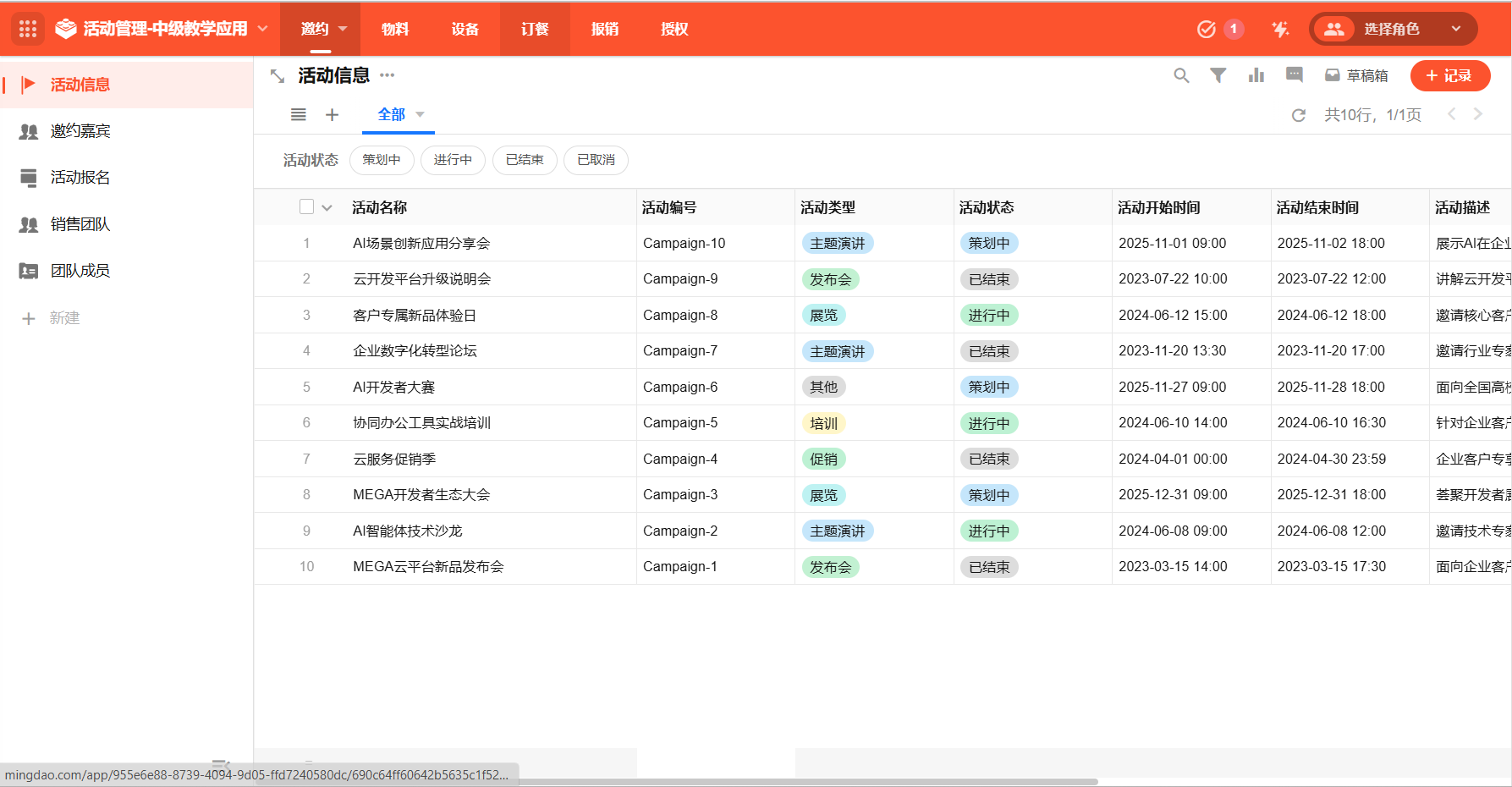This screenshot has height=787, width=1512.
Task: Open the 草稿箱 drafts button
Action: click(1356, 75)
